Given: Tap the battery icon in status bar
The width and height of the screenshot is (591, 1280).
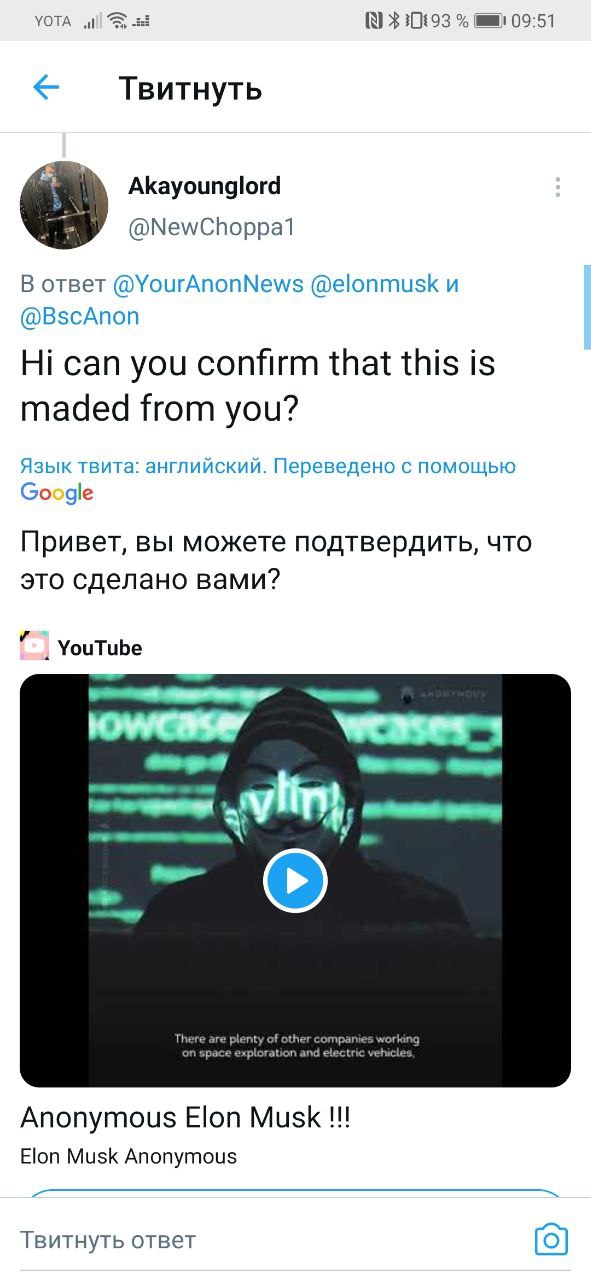Looking at the screenshot, I should click(x=489, y=20).
